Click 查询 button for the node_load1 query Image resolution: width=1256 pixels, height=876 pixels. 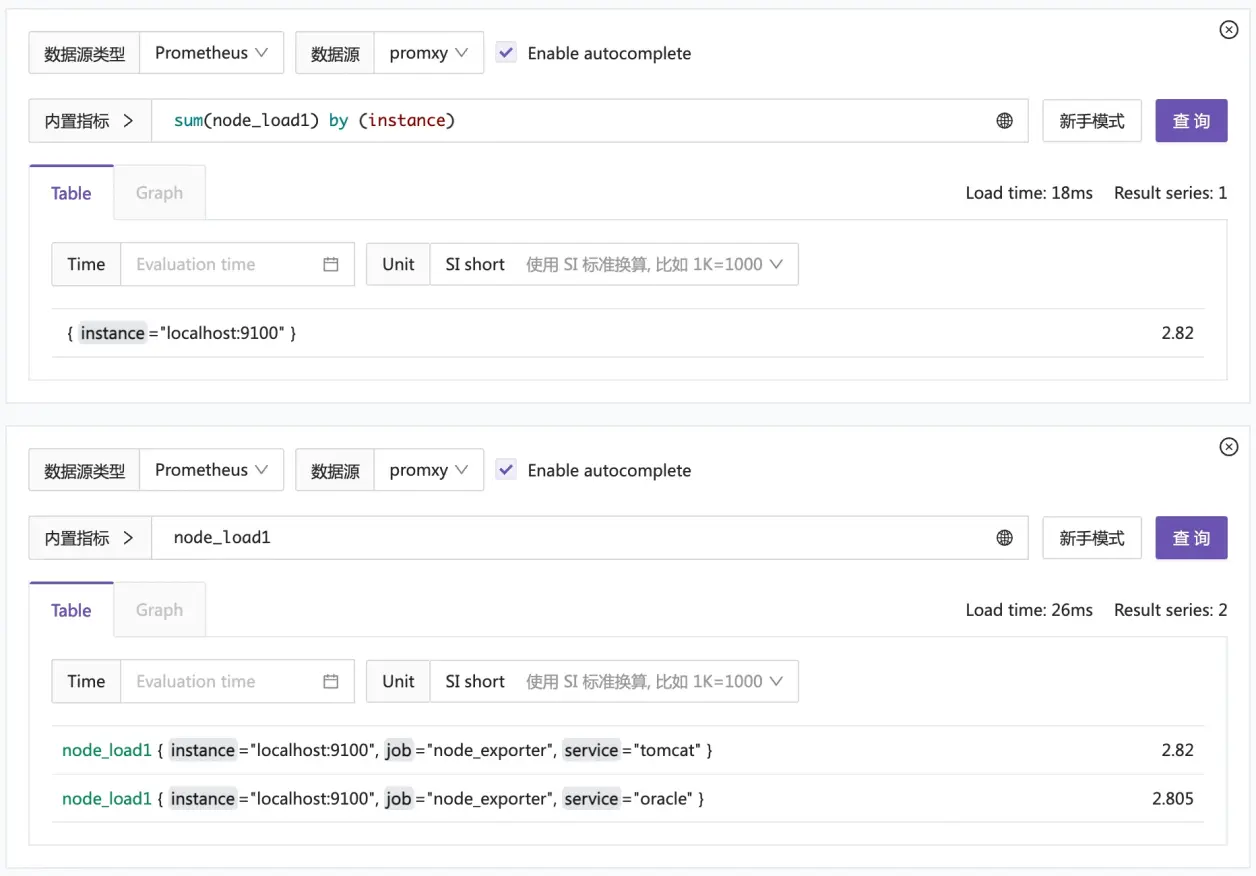pos(1191,538)
